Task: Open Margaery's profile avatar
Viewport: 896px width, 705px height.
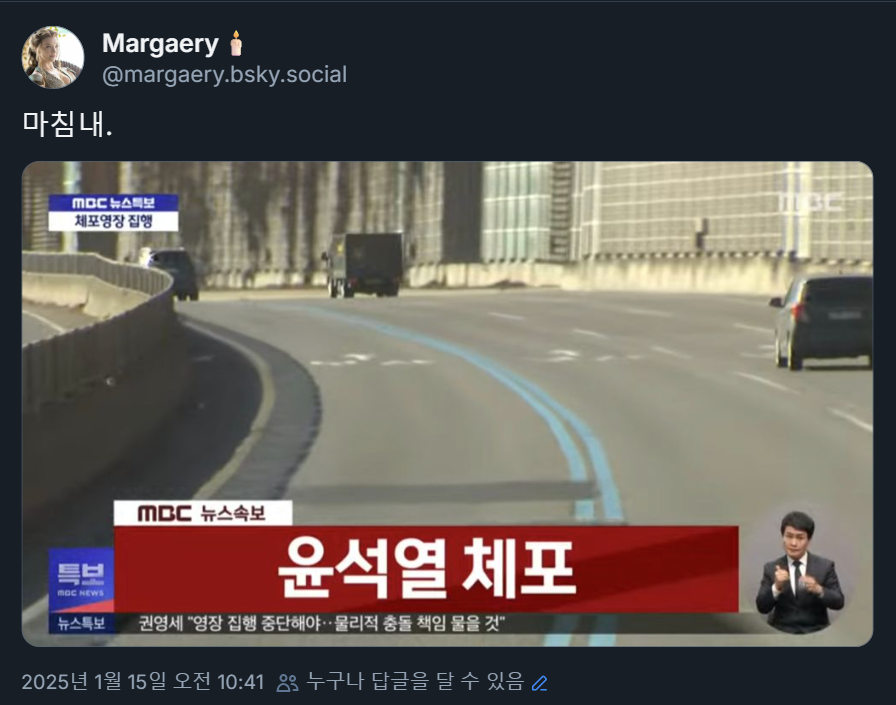Action: 53,57
